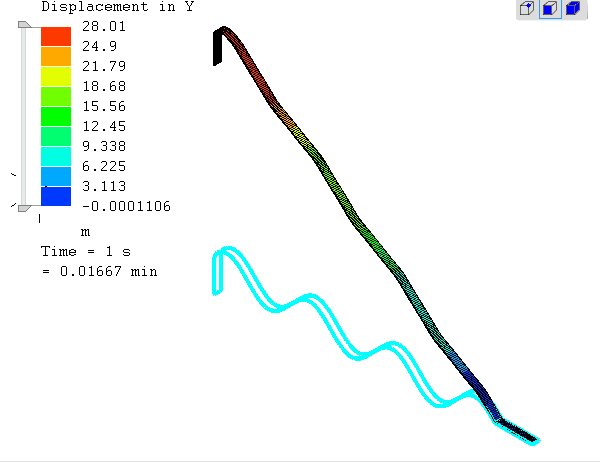Click the 6.225 legend value
The height and width of the screenshot is (462, 600).
(104, 166)
